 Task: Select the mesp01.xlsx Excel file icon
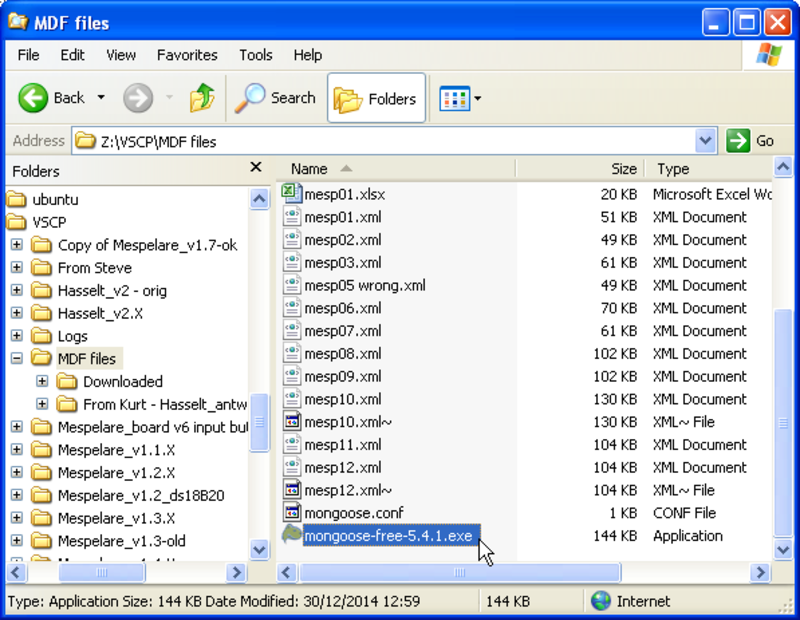291,194
